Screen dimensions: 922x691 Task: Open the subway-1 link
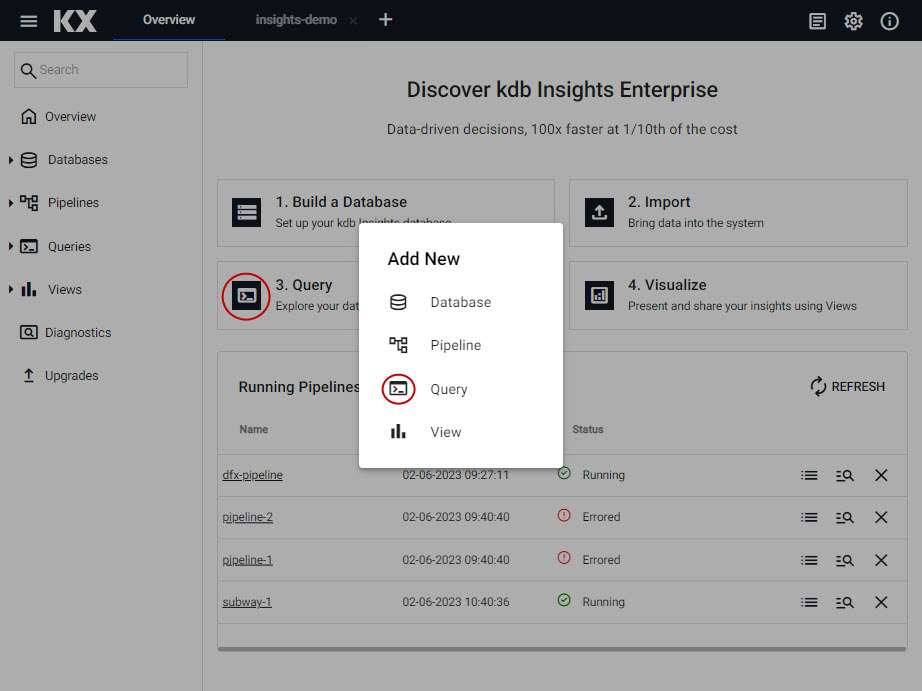coord(247,602)
